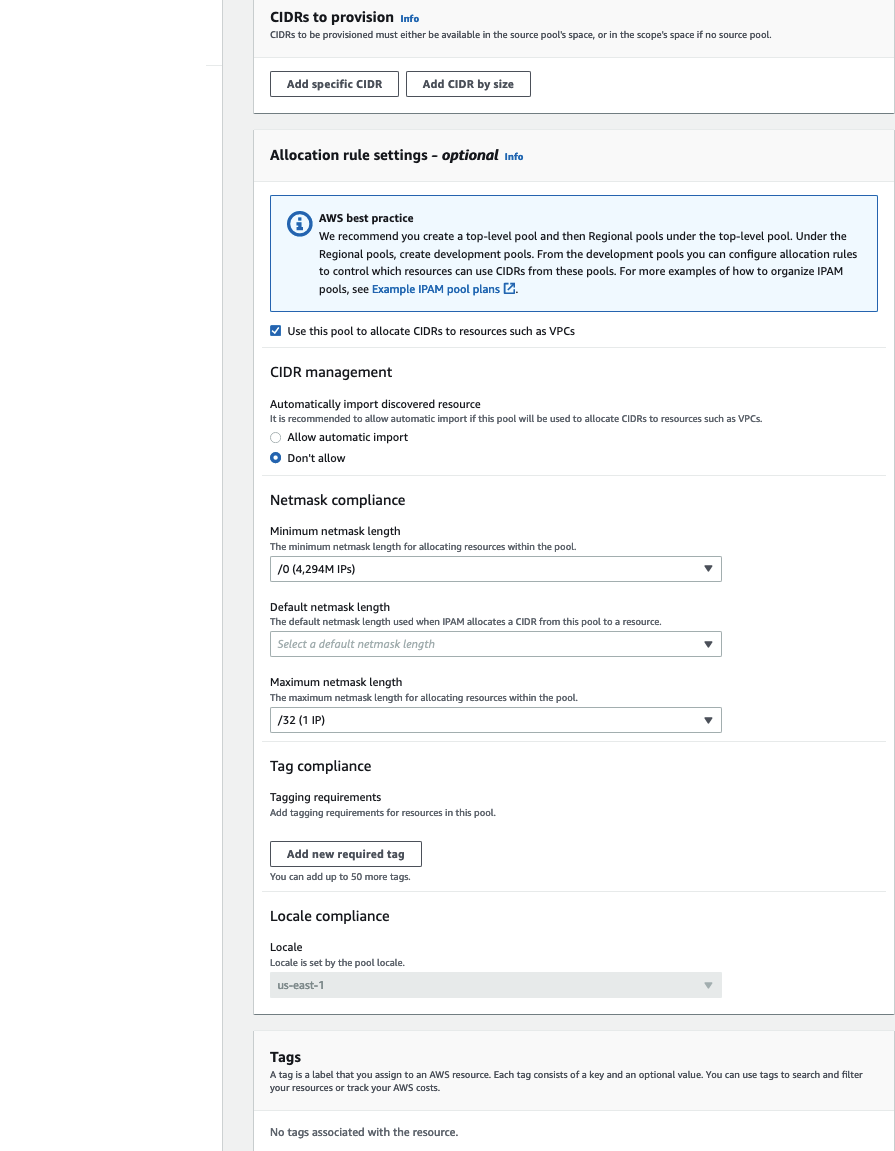Click the info circle in AWS best practice banner

click(x=299, y=223)
